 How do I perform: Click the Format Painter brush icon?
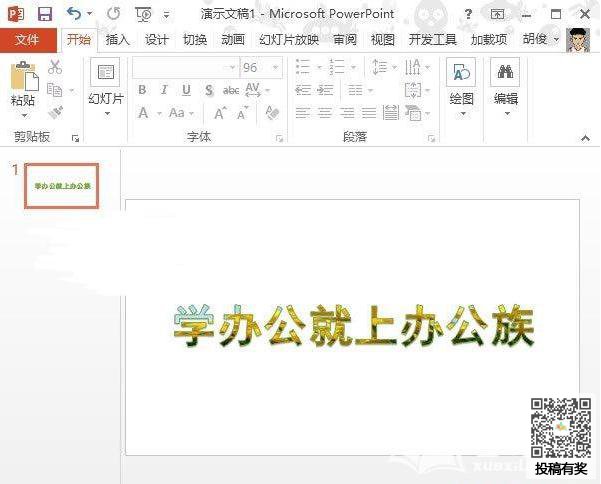coord(56,112)
